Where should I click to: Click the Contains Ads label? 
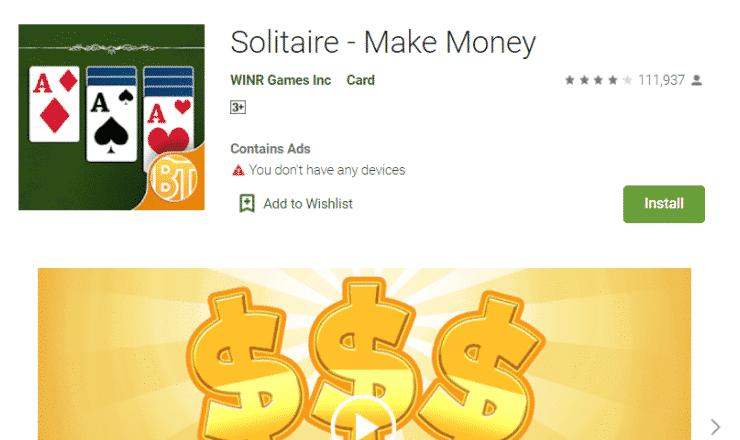pos(270,149)
